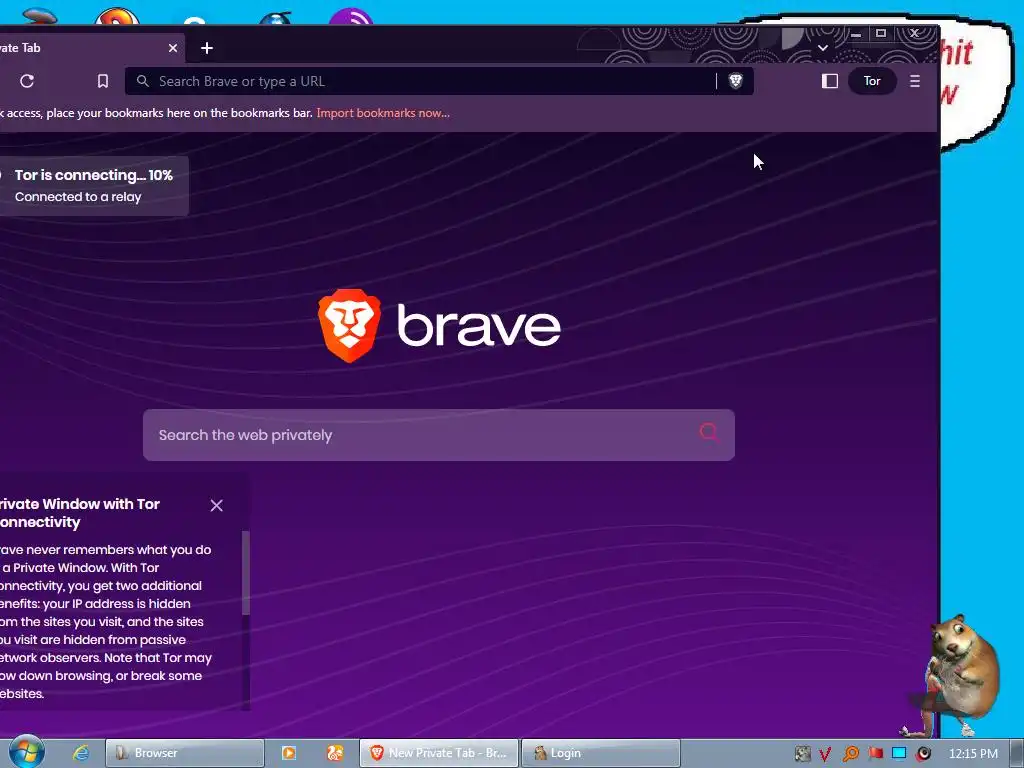This screenshot has height=768, width=1024.
Task: Click Import bookmarks now link
Action: (383, 113)
